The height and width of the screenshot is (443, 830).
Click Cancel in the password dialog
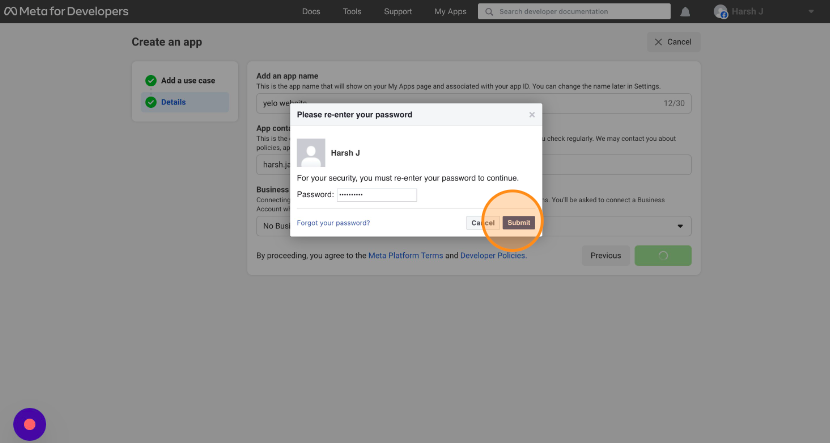pos(482,222)
